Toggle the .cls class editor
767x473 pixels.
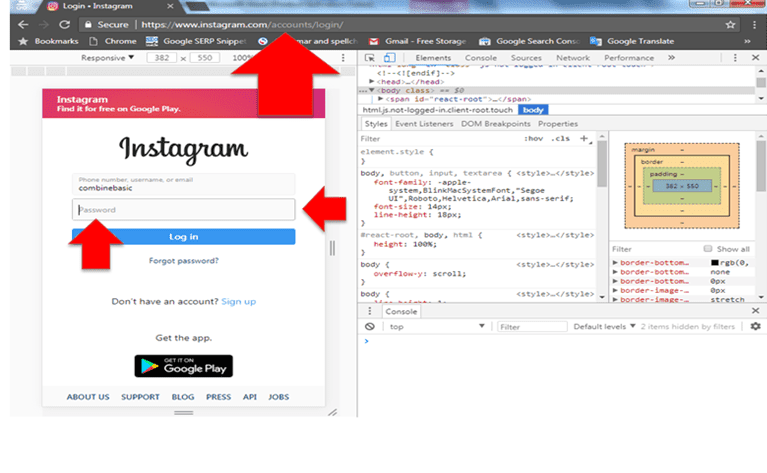click(x=561, y=138)
